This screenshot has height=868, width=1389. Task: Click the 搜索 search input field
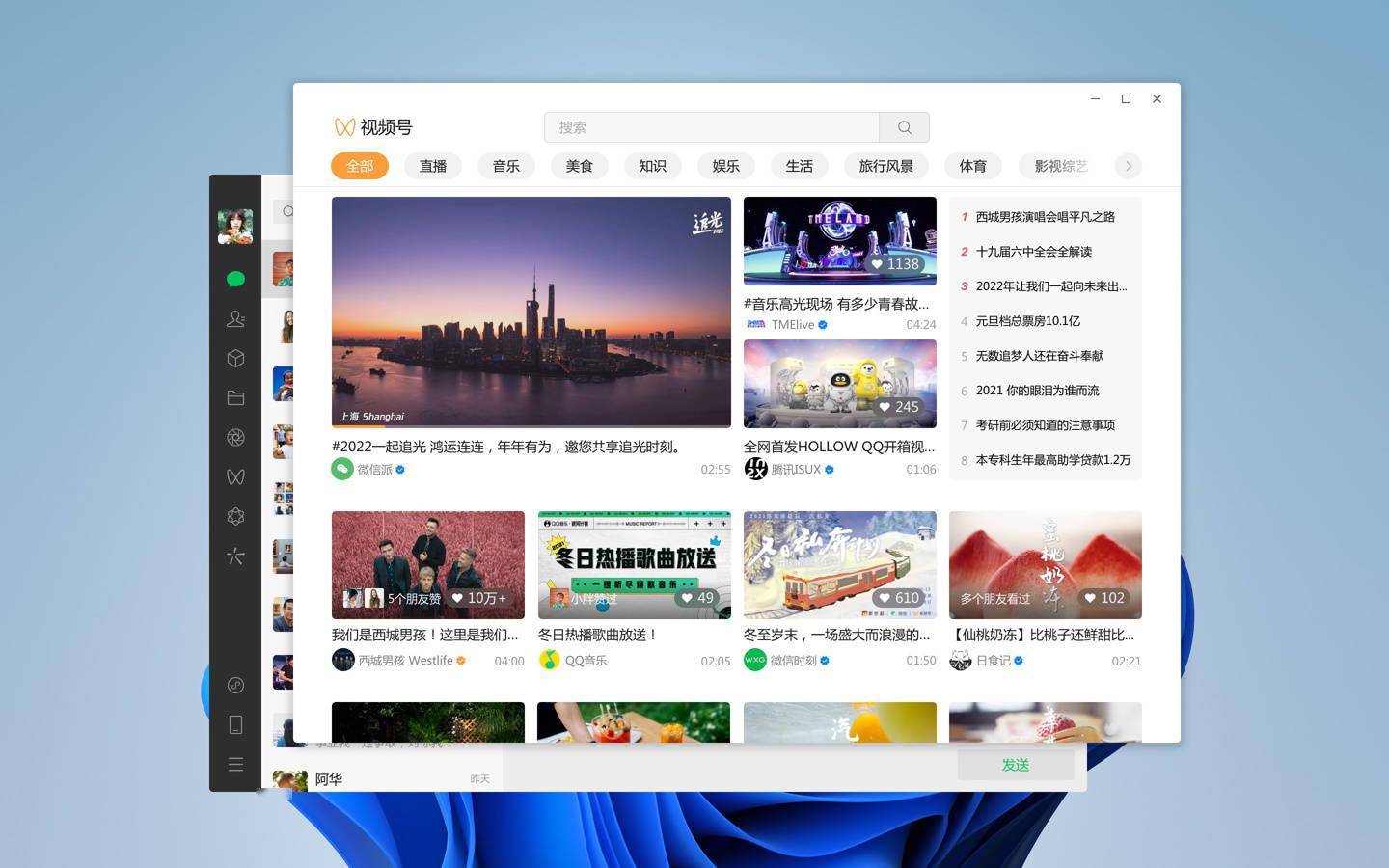pyautogui.click(x=712, y=126)
